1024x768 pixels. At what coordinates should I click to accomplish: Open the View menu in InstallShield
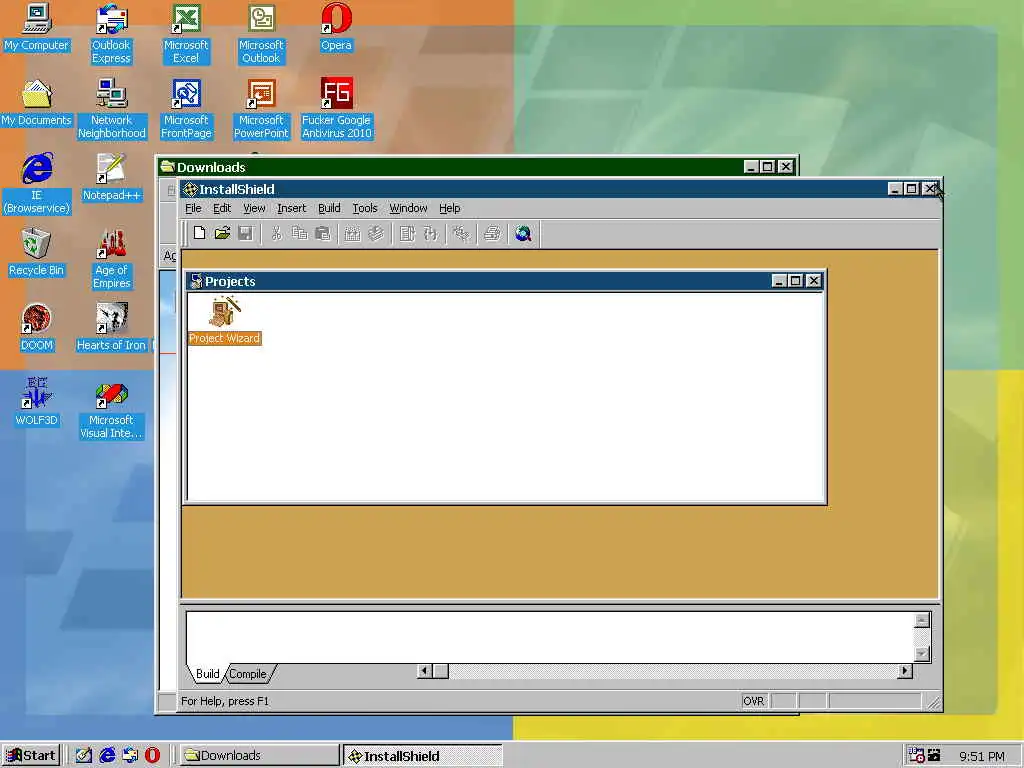coord(254,208)
